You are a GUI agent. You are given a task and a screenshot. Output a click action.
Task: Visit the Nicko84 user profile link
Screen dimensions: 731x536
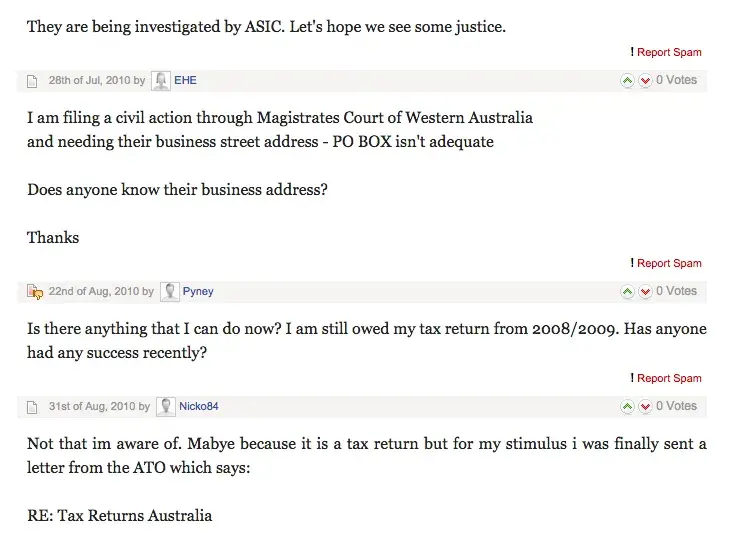tap(200, 407)
